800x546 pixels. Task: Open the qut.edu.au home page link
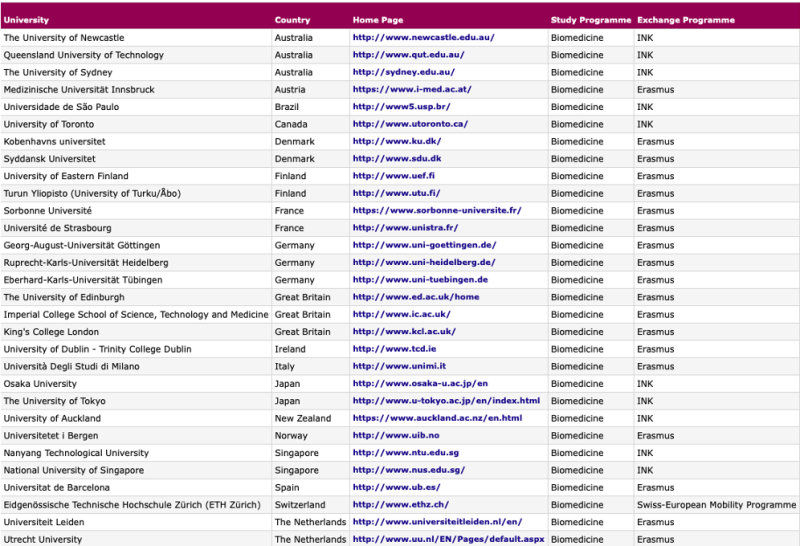click(408, 55)
